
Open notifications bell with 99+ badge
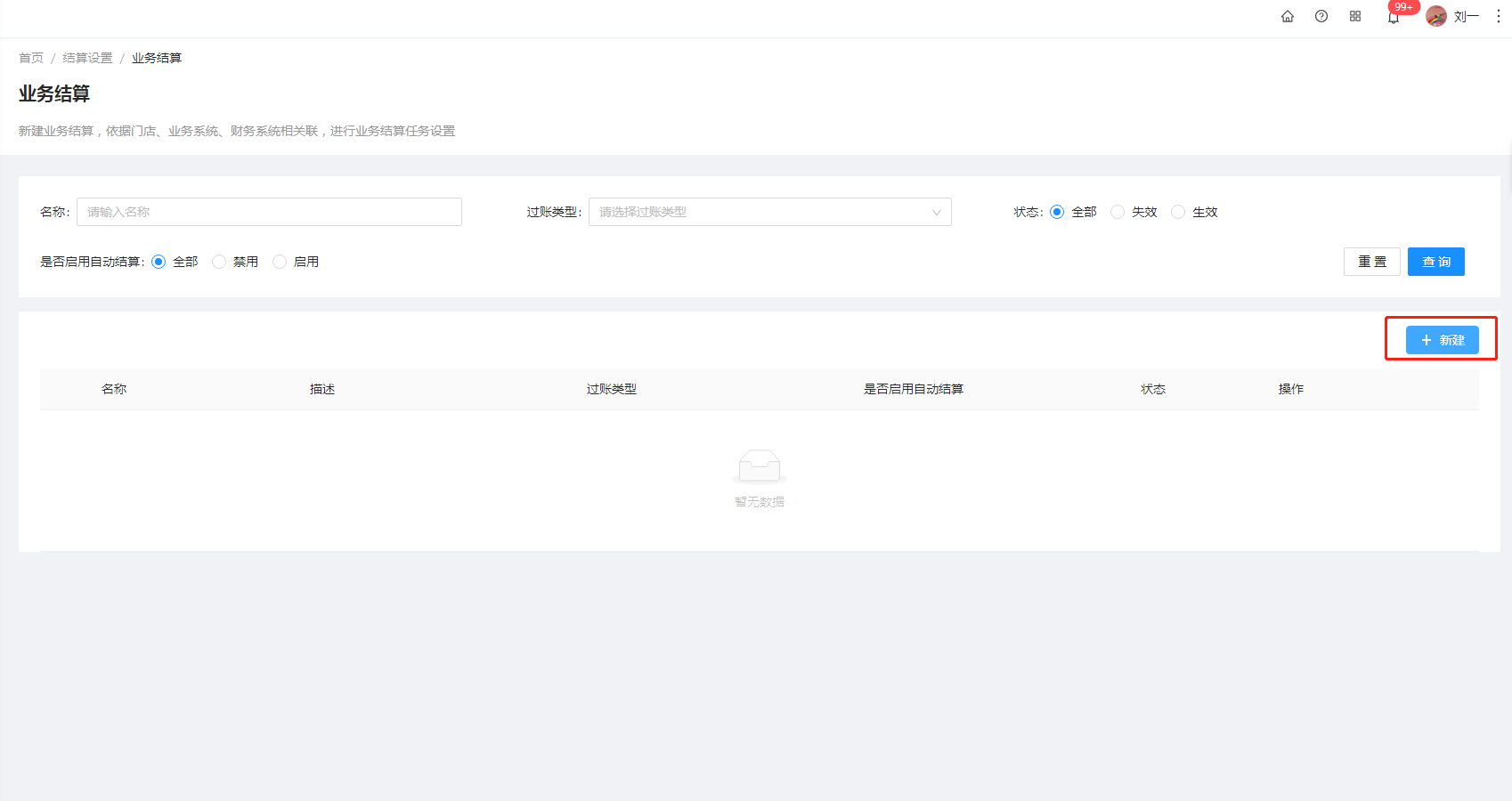point(1394,17)
